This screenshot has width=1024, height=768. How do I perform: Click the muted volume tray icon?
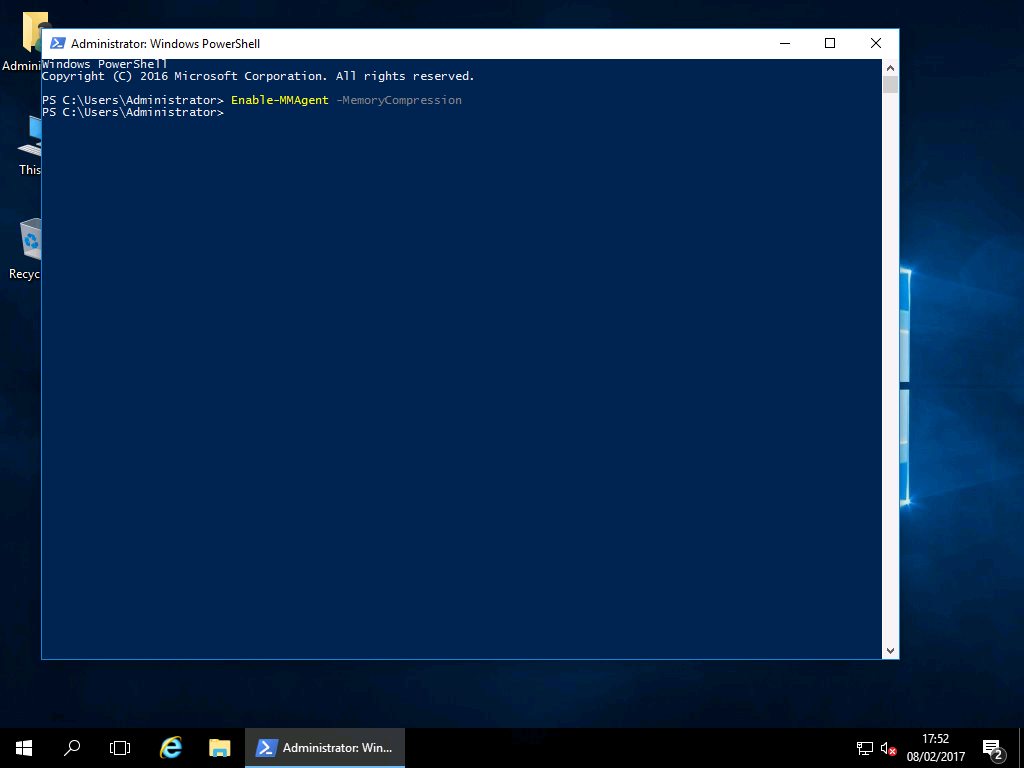click(x=888, y=748)
